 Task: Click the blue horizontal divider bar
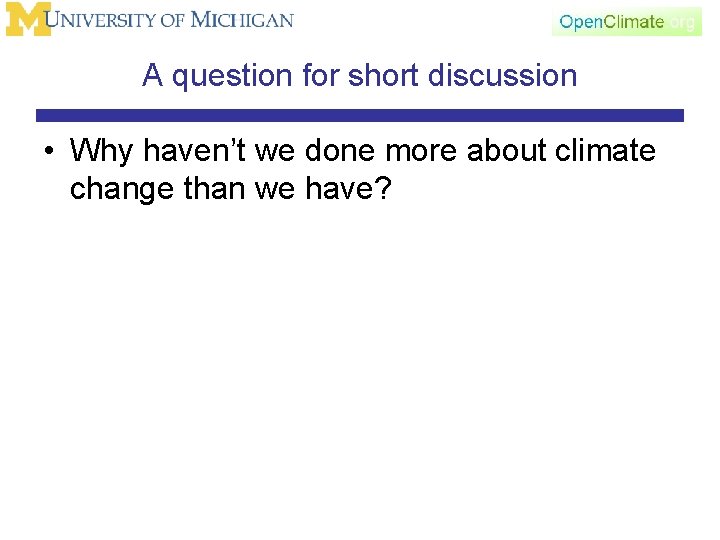[359, 115]
